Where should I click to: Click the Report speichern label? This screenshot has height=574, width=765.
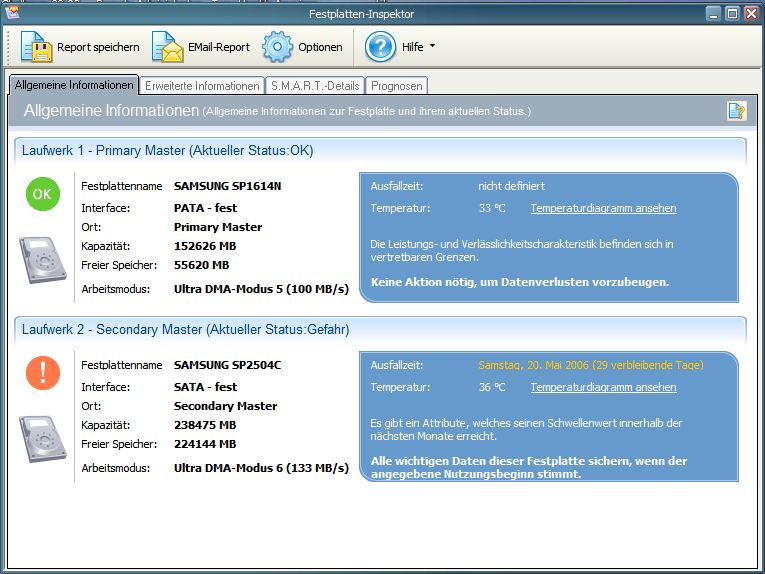coord(98,47)
